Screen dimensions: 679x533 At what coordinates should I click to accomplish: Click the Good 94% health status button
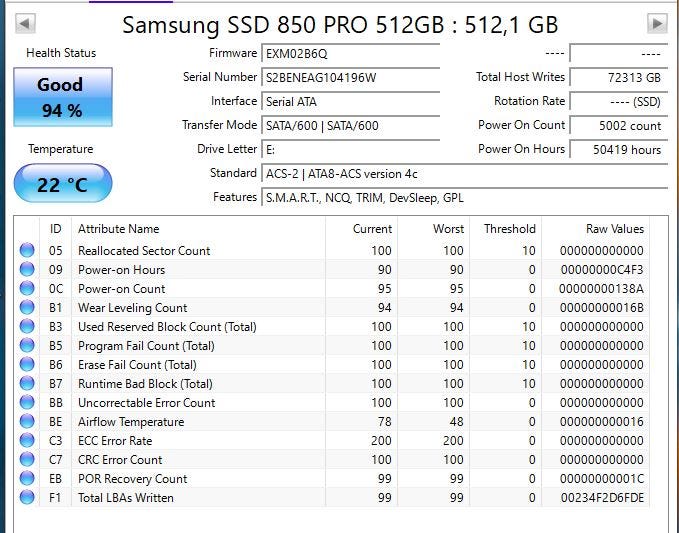click(x=62, y=97)
